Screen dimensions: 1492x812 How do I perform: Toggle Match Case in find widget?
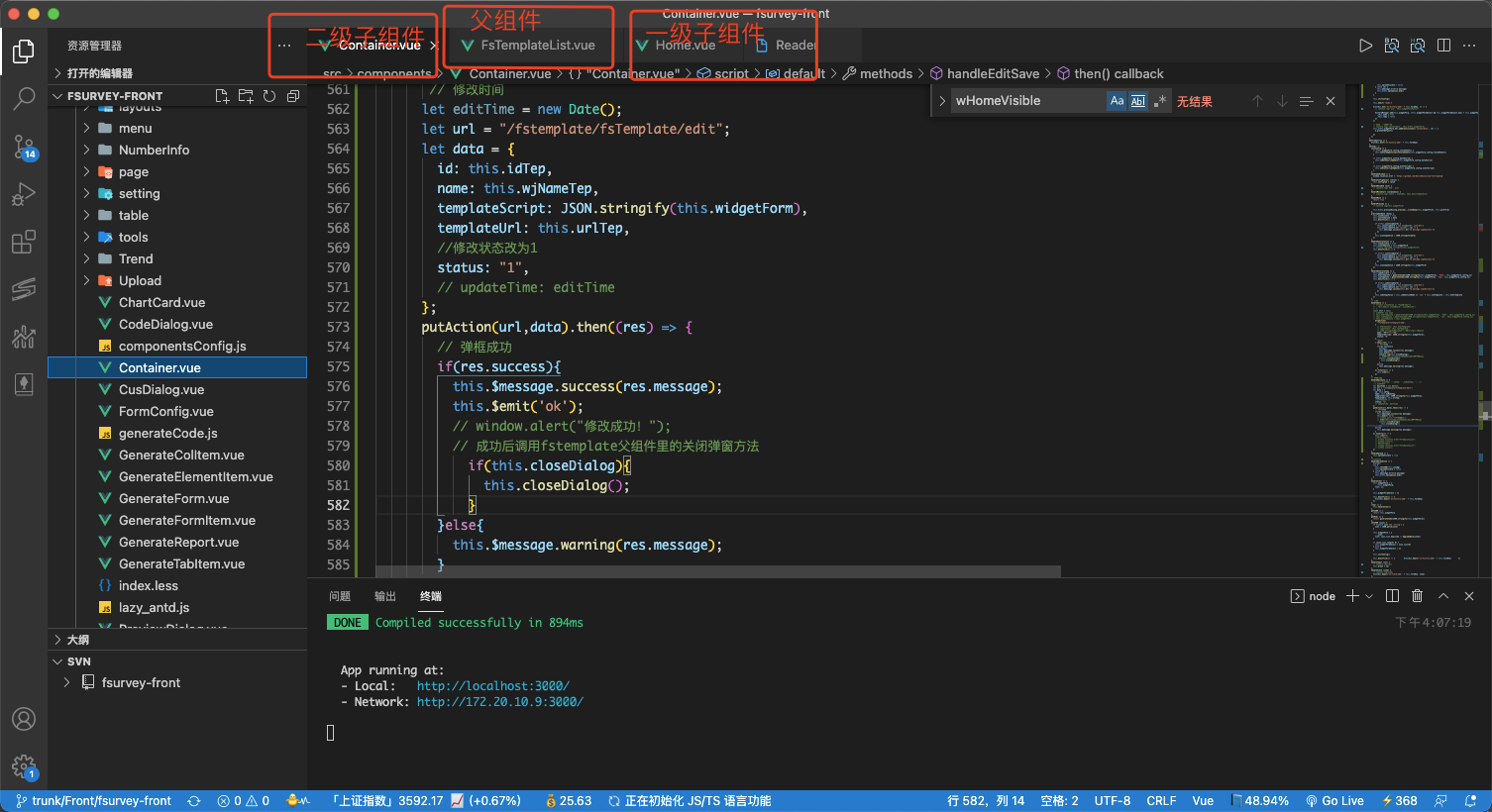click(x=1117, y=101)
